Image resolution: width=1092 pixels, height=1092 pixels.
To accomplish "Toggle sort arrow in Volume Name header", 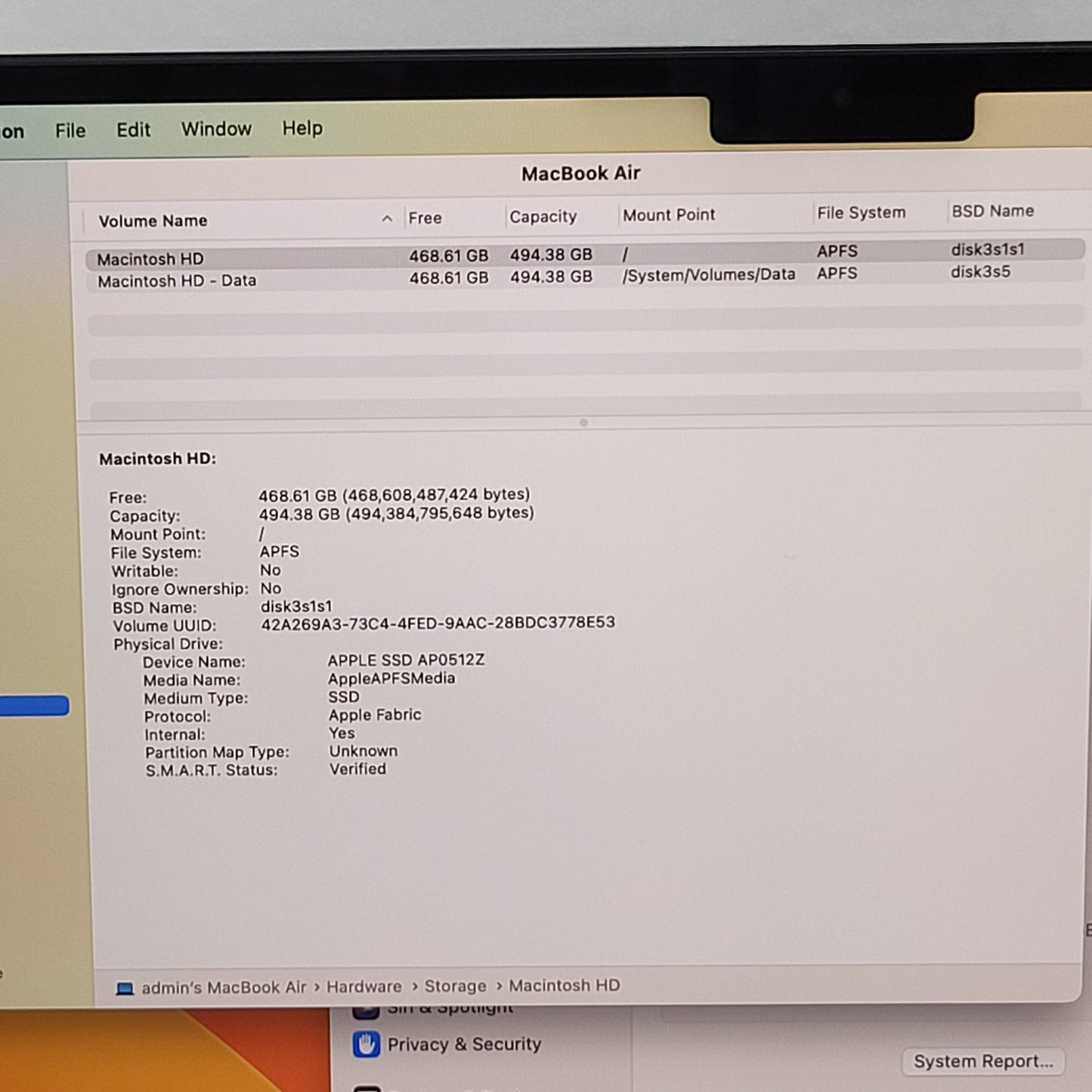I will click(387, 218).
